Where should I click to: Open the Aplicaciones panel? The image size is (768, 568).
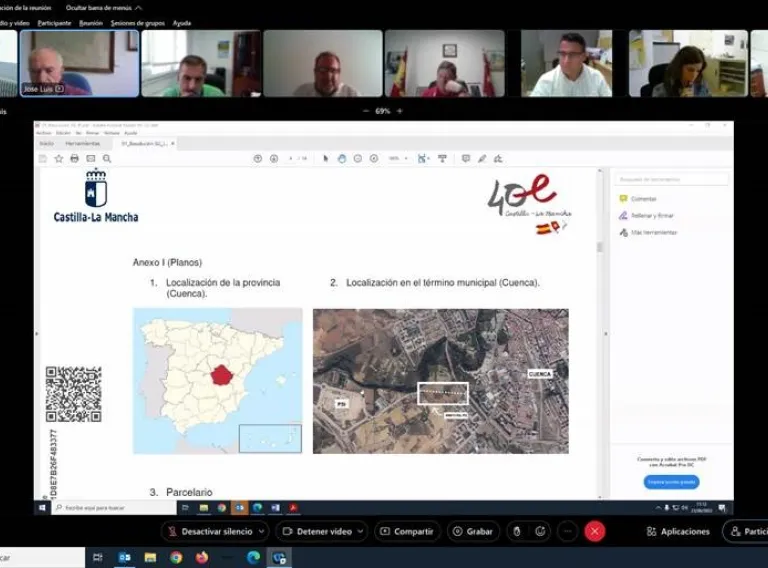[678, 531]
